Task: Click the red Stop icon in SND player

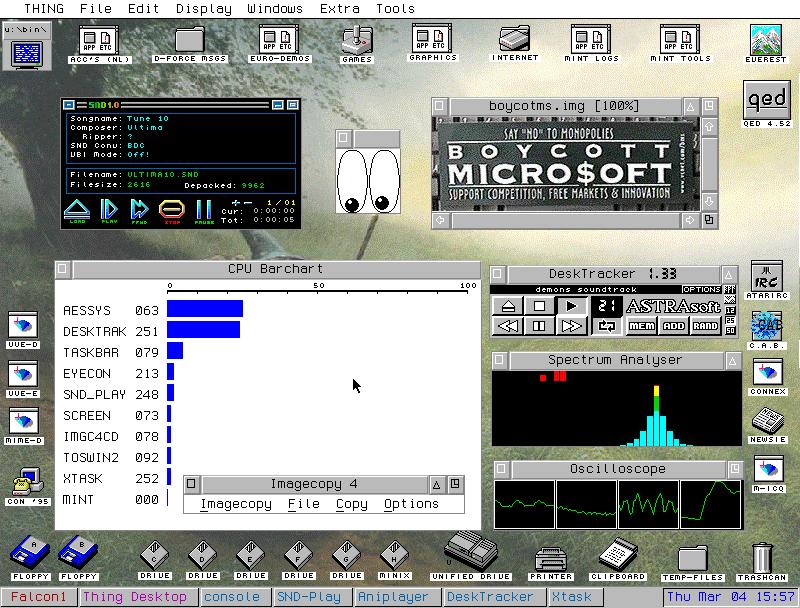Action: point(172,211)
